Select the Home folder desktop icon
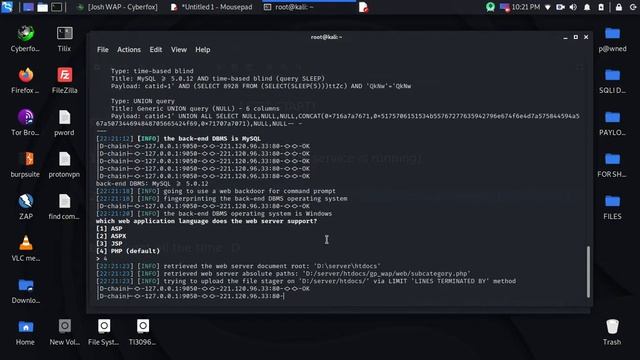 click(25, 333)
